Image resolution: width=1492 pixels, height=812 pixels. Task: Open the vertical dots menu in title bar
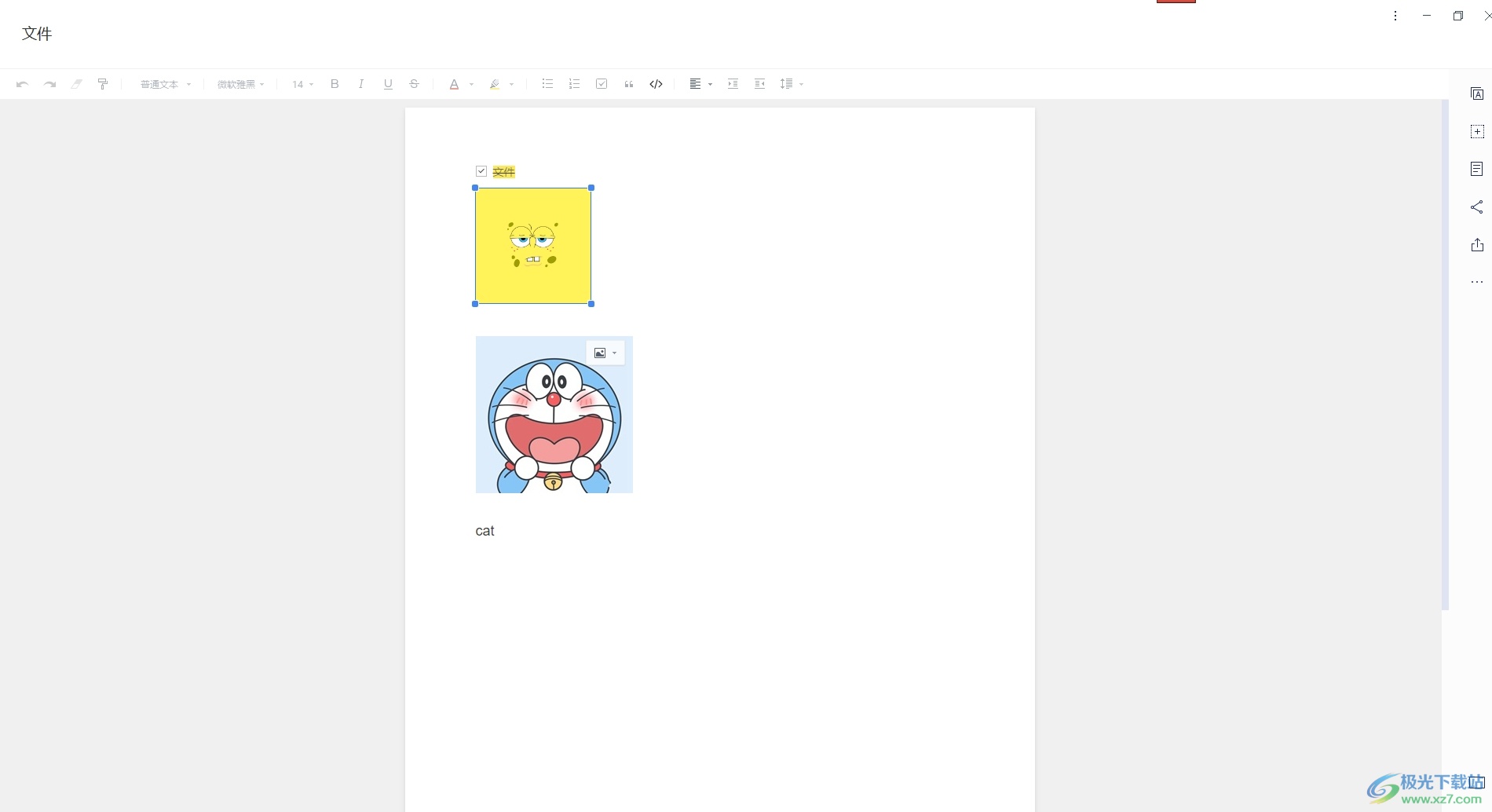(1395, 16)
